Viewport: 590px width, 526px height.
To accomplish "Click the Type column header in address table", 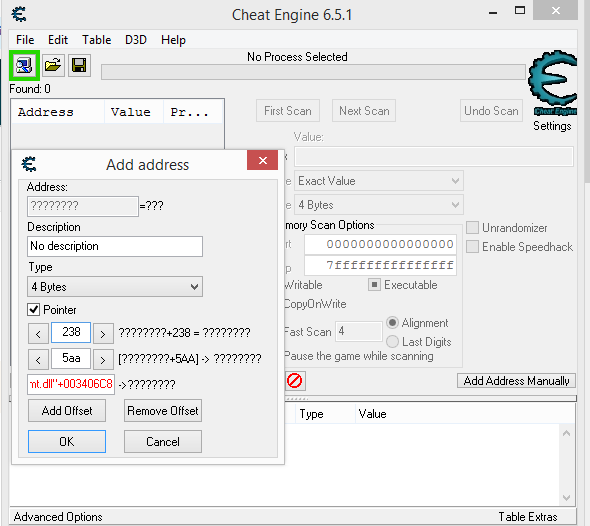I will point(325,414).
